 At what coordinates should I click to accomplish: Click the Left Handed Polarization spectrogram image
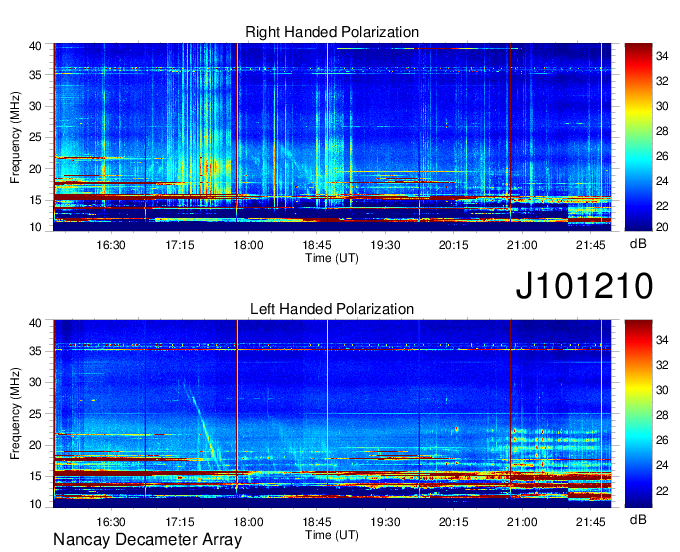pos(332,414)
